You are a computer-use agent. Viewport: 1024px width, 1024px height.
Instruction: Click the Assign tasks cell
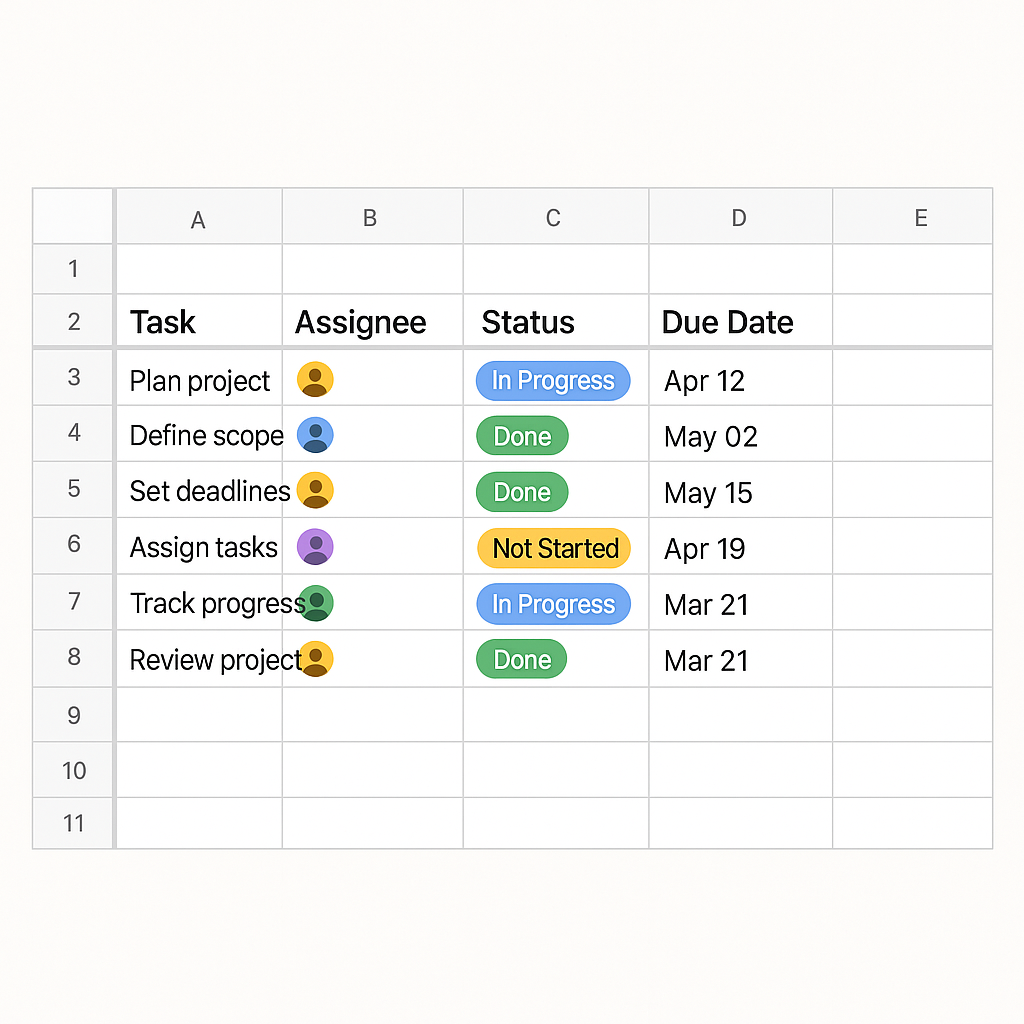(x=199, y=547)
